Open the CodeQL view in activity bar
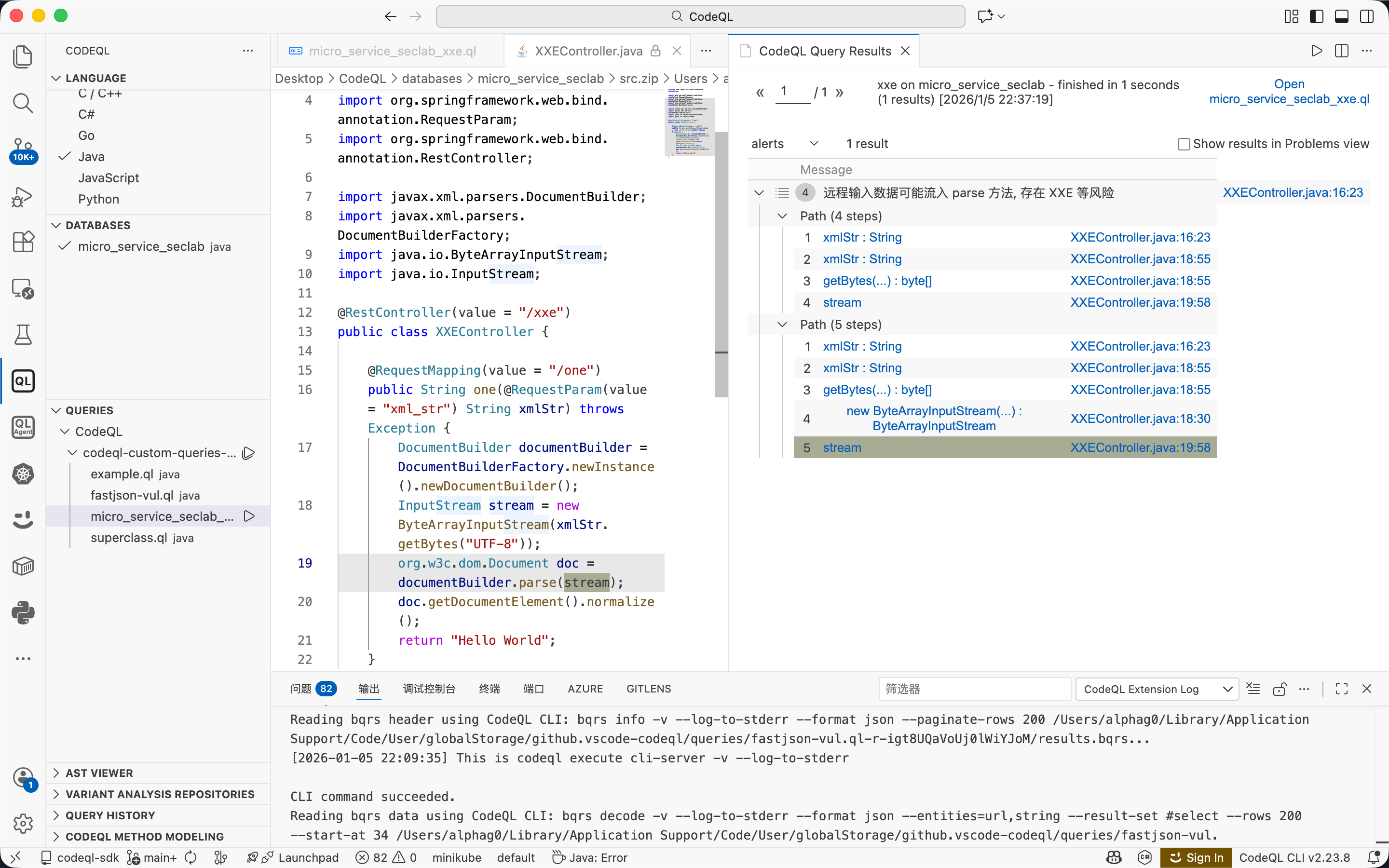 coord(23,381)
